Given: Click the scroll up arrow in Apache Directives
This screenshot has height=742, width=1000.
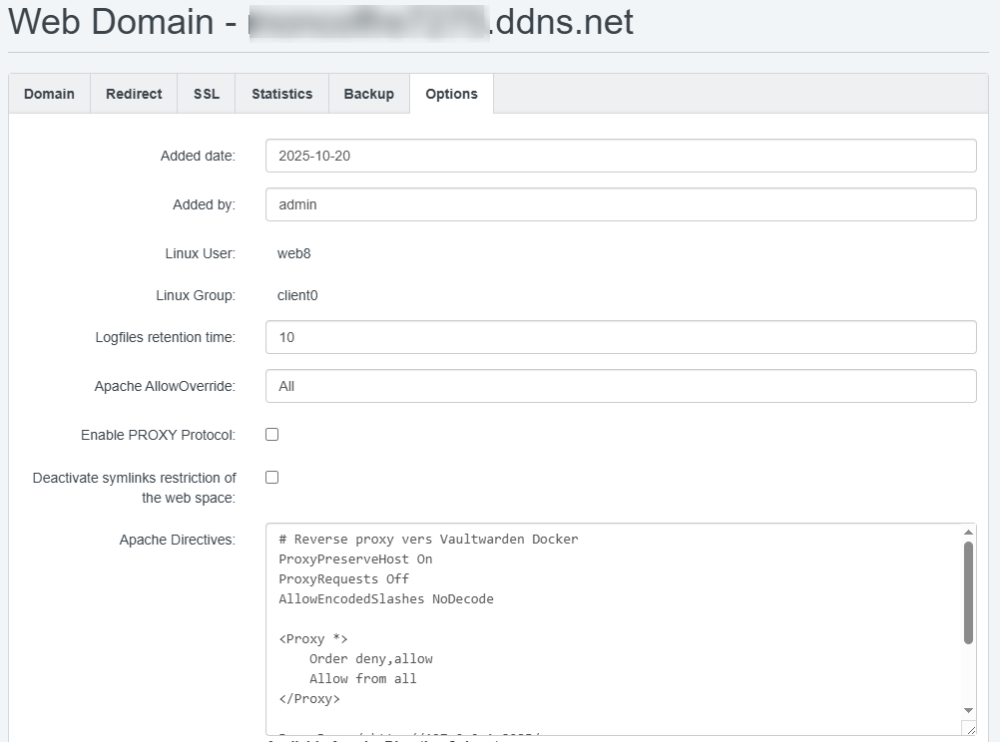Looking at the screenshot, I should pyautogui.click(x=968, y=533).
